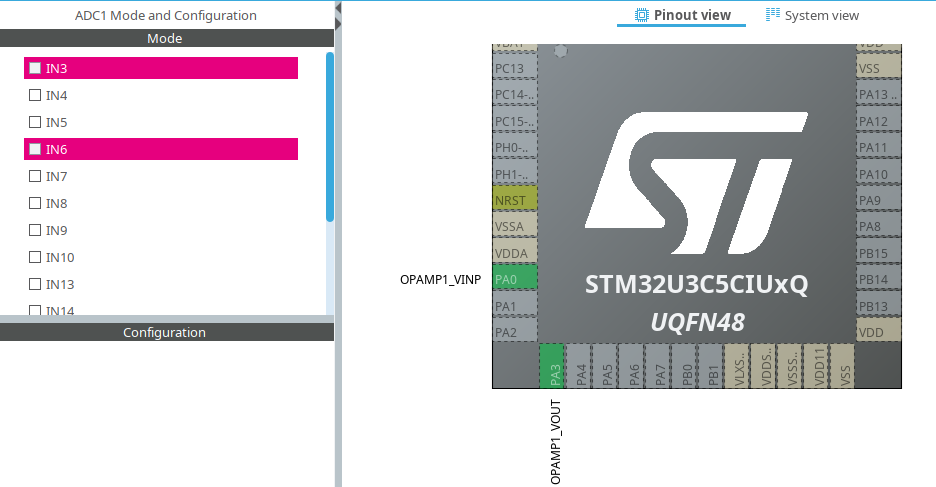Click the VDDA pin
936x487 pixels.
515,253
